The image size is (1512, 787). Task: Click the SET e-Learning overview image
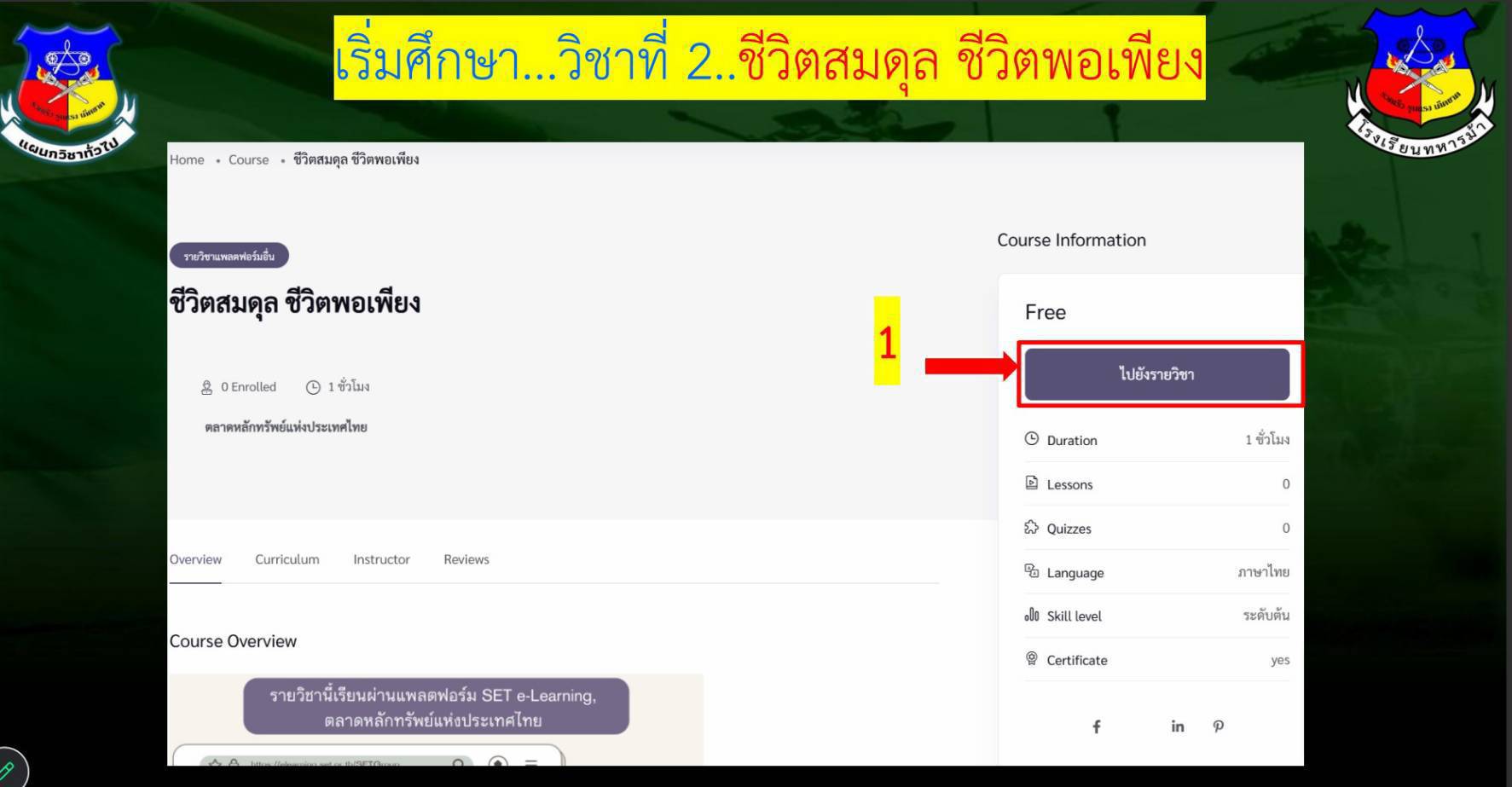pos(435,720)
